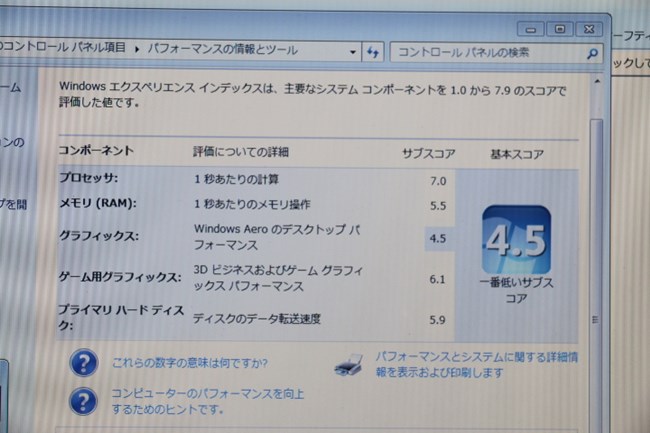Click the highlighted 4.5 graphics subscore
Image resolution: width=650 pixels, height=433 pixels.
click(x=438, y=239)
